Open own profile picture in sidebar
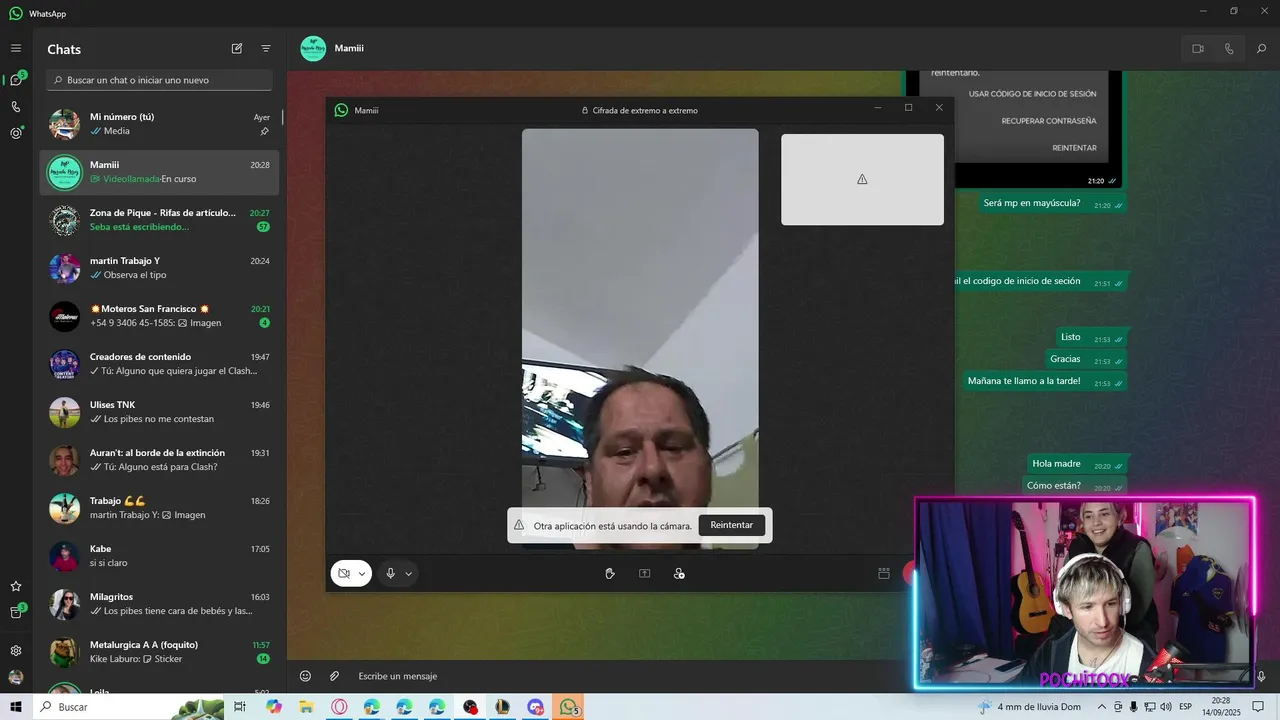The width and height of the screenshot is (1280, 720). 16,677
